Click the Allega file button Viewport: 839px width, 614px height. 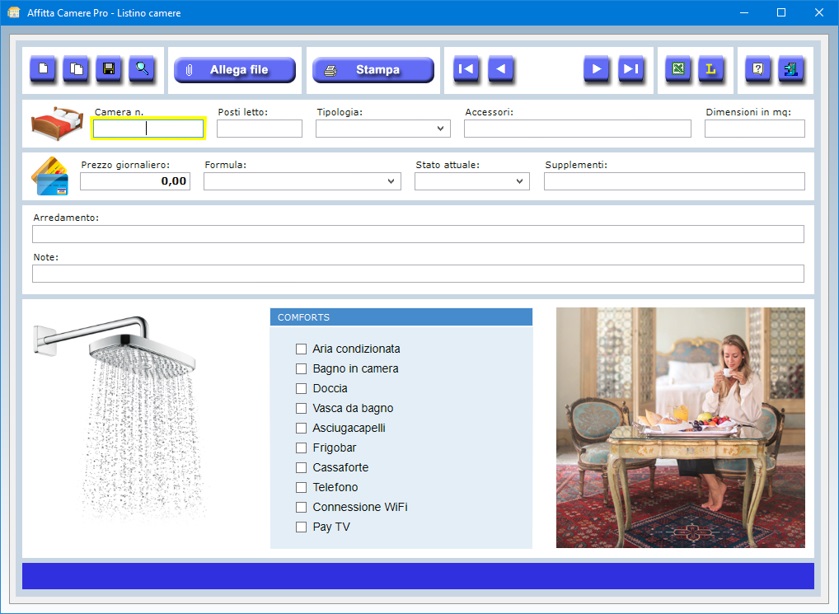[x=235, y=70]
